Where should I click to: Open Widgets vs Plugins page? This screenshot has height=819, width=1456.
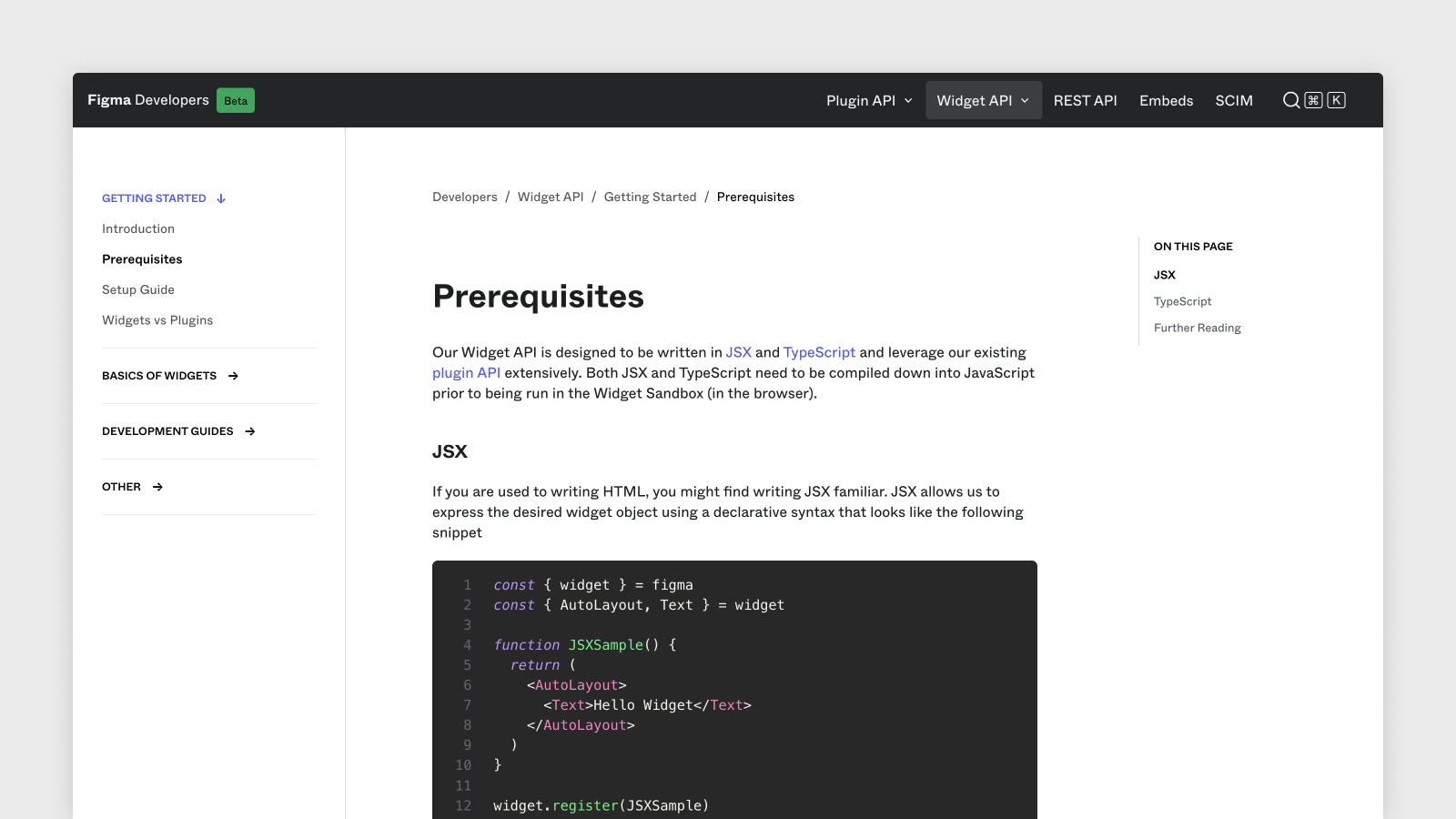coord(157,319)
